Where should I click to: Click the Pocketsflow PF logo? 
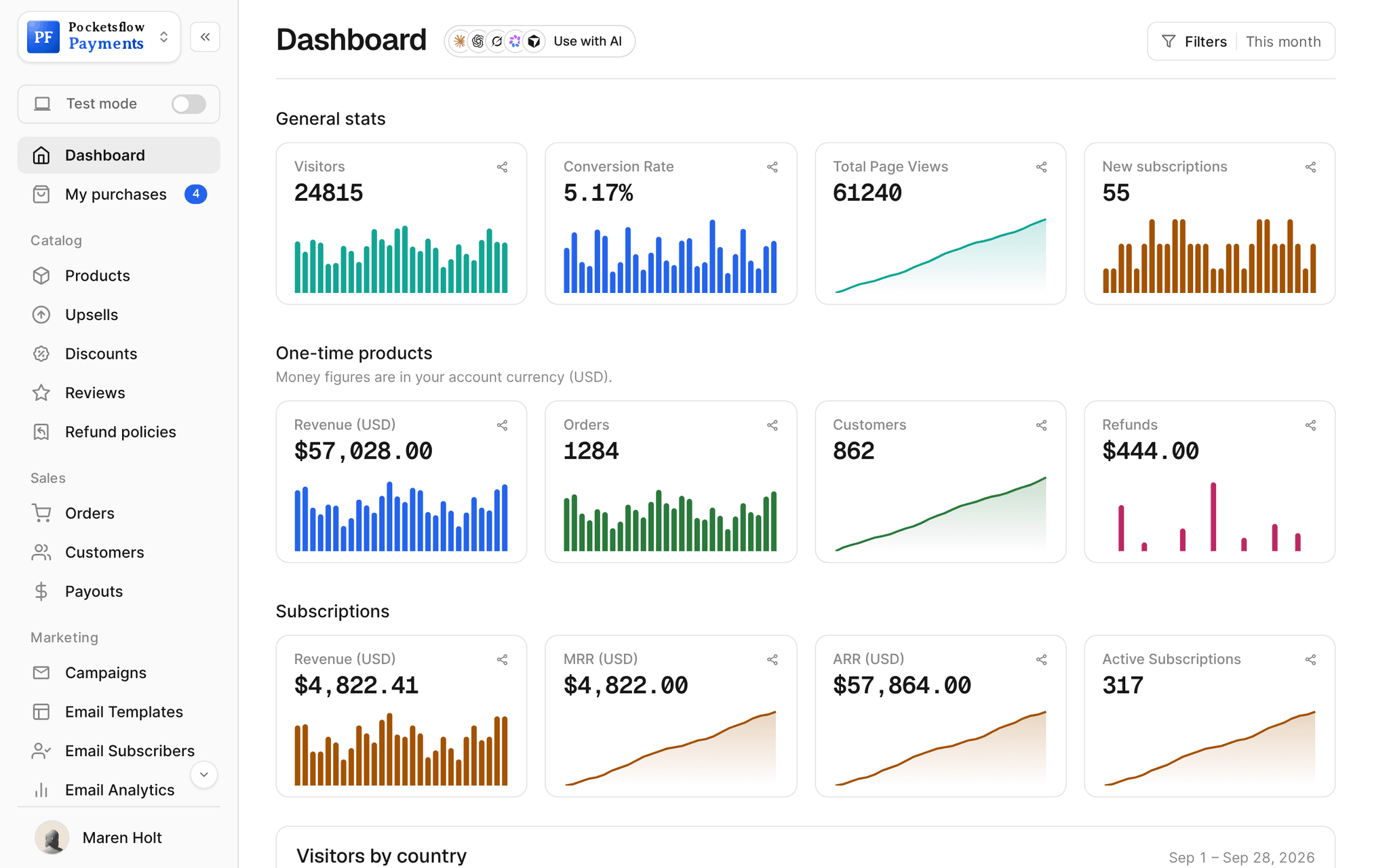[x=43, y=37]
